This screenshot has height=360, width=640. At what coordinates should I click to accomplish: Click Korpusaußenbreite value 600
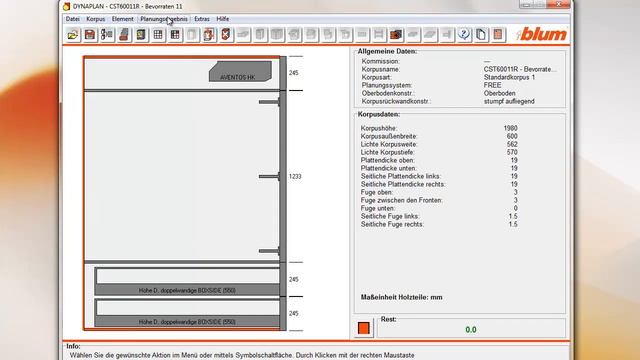pos(512,136)
